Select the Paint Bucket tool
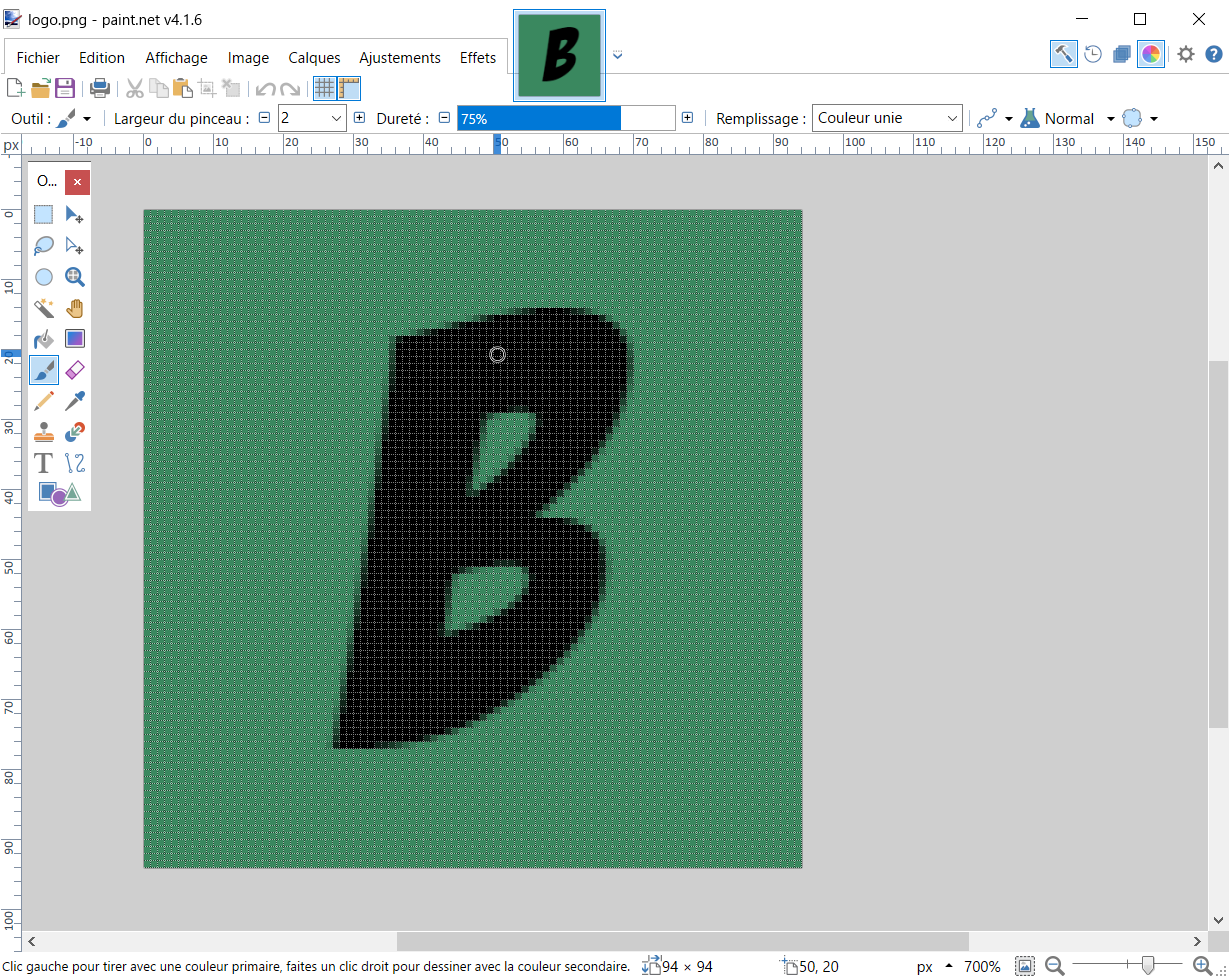This screenshot has height=980, width=1230. pyautogui.click(x=43, y=340)
